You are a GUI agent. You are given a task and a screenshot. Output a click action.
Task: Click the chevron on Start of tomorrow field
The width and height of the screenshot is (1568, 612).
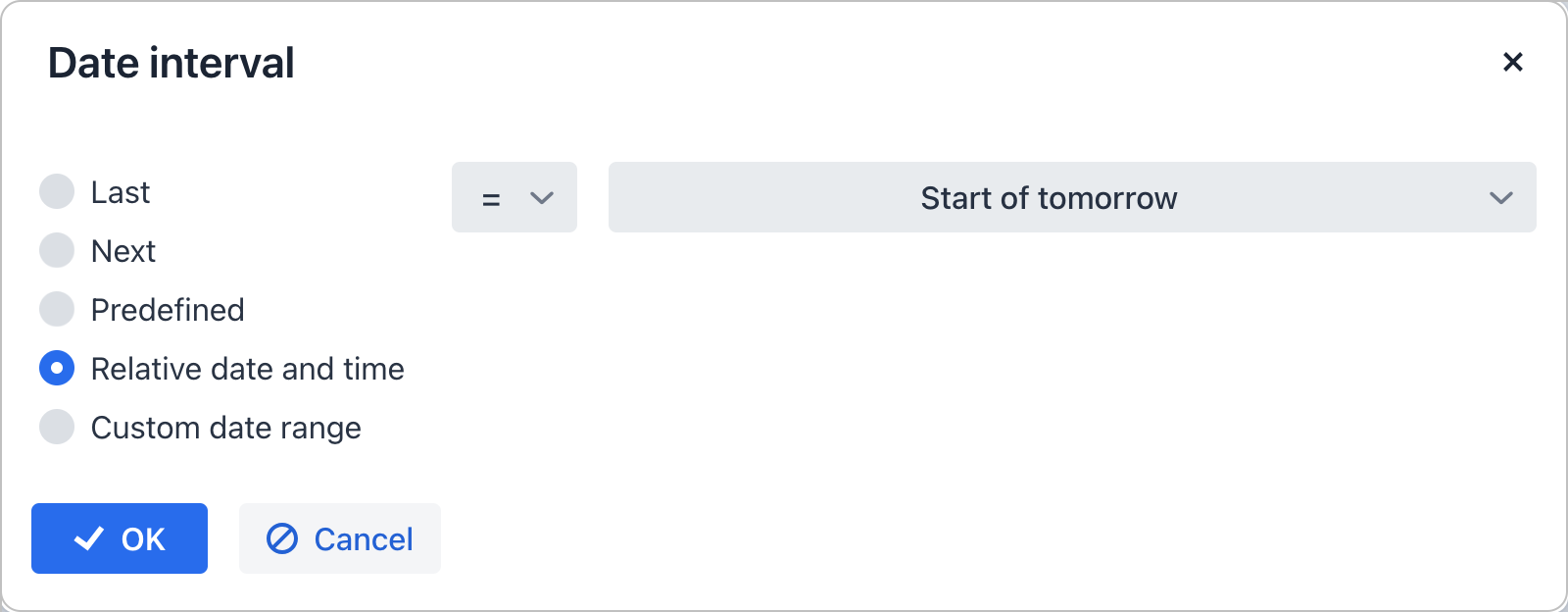(1499, 198)
